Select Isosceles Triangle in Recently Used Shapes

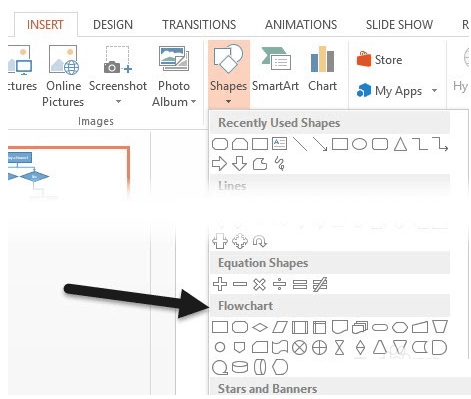(x=400, y=144)
